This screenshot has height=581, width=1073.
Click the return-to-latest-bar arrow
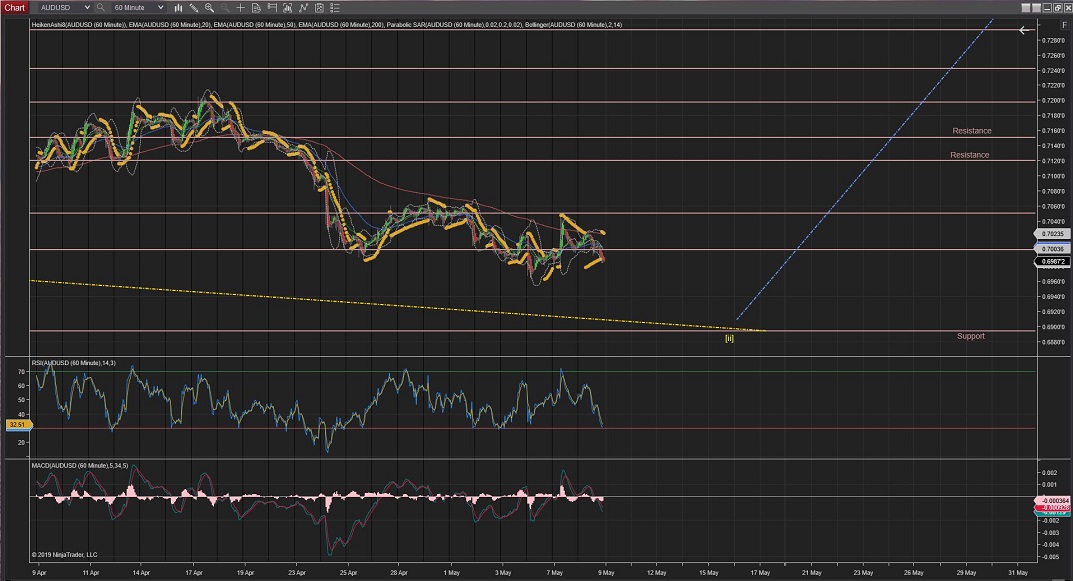(1025, 31)
